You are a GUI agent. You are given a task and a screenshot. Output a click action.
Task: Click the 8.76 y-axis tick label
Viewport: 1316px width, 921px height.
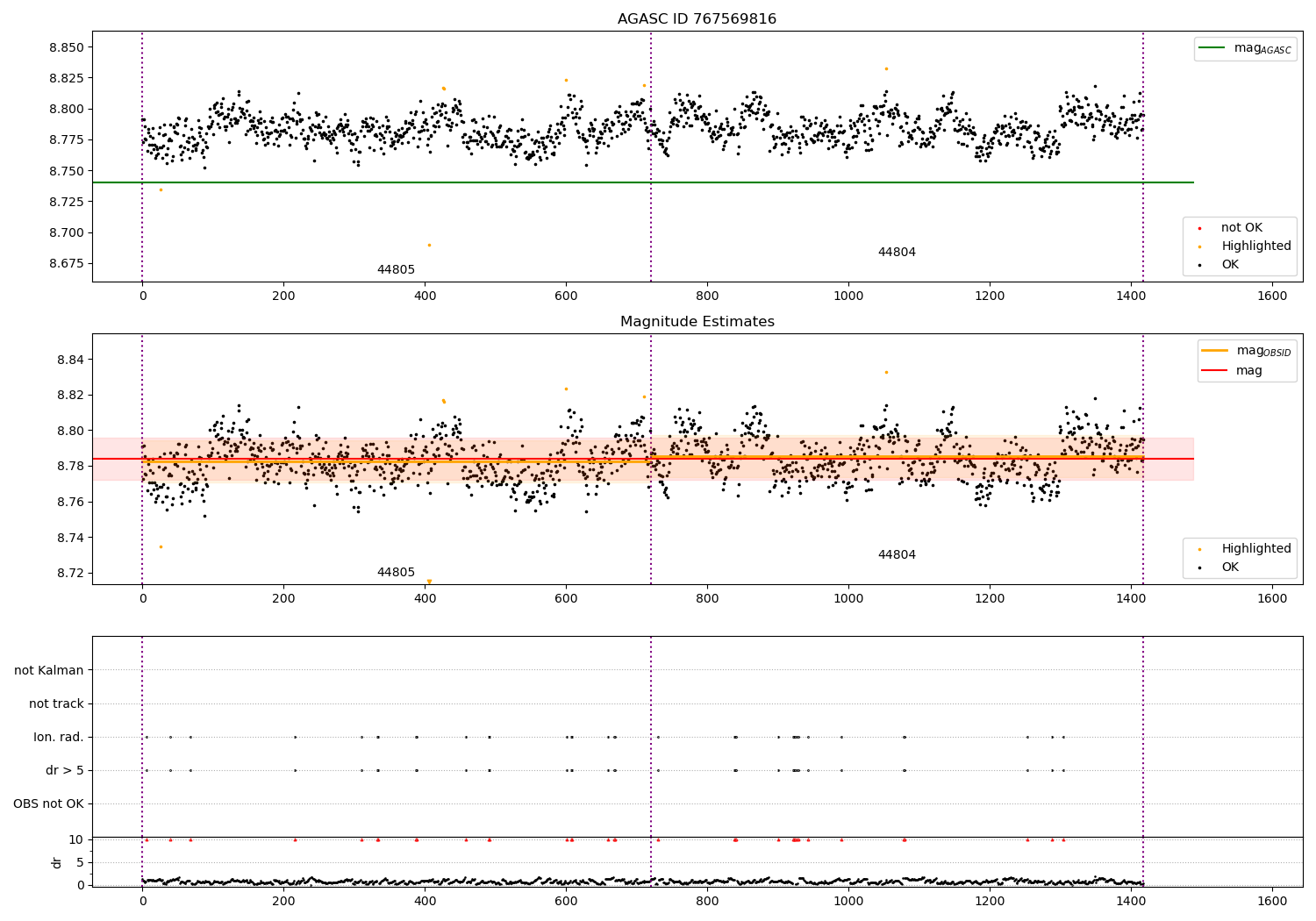point(71,503)
